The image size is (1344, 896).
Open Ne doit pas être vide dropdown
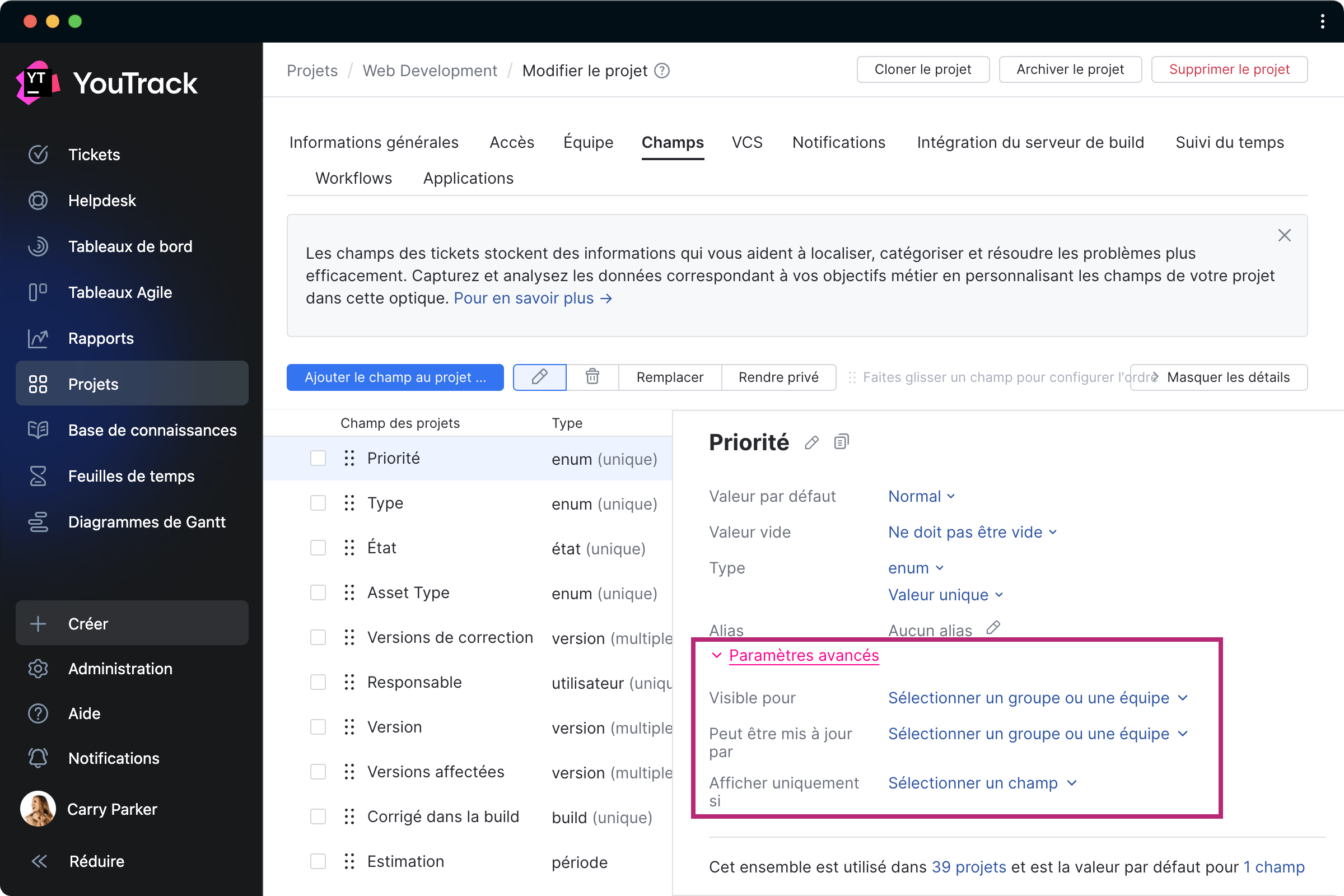click(x=972, y=532)
